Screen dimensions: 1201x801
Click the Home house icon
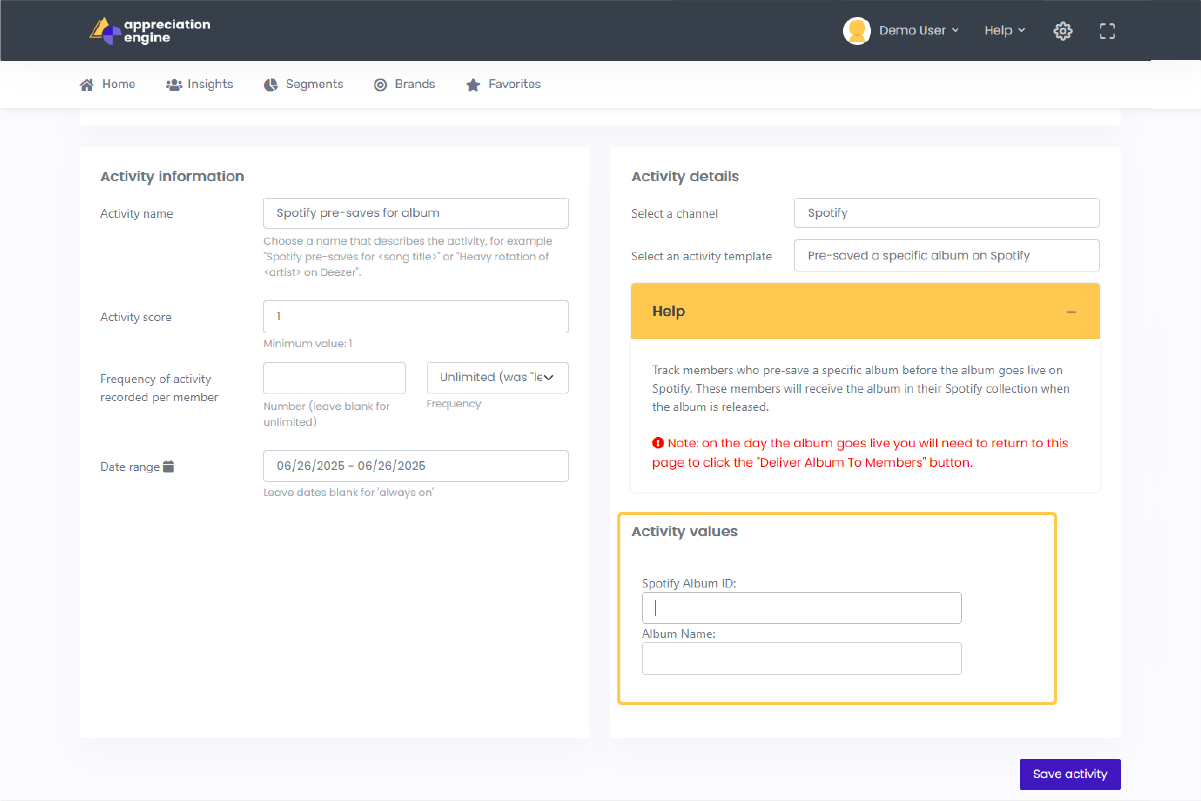[87, 85]
